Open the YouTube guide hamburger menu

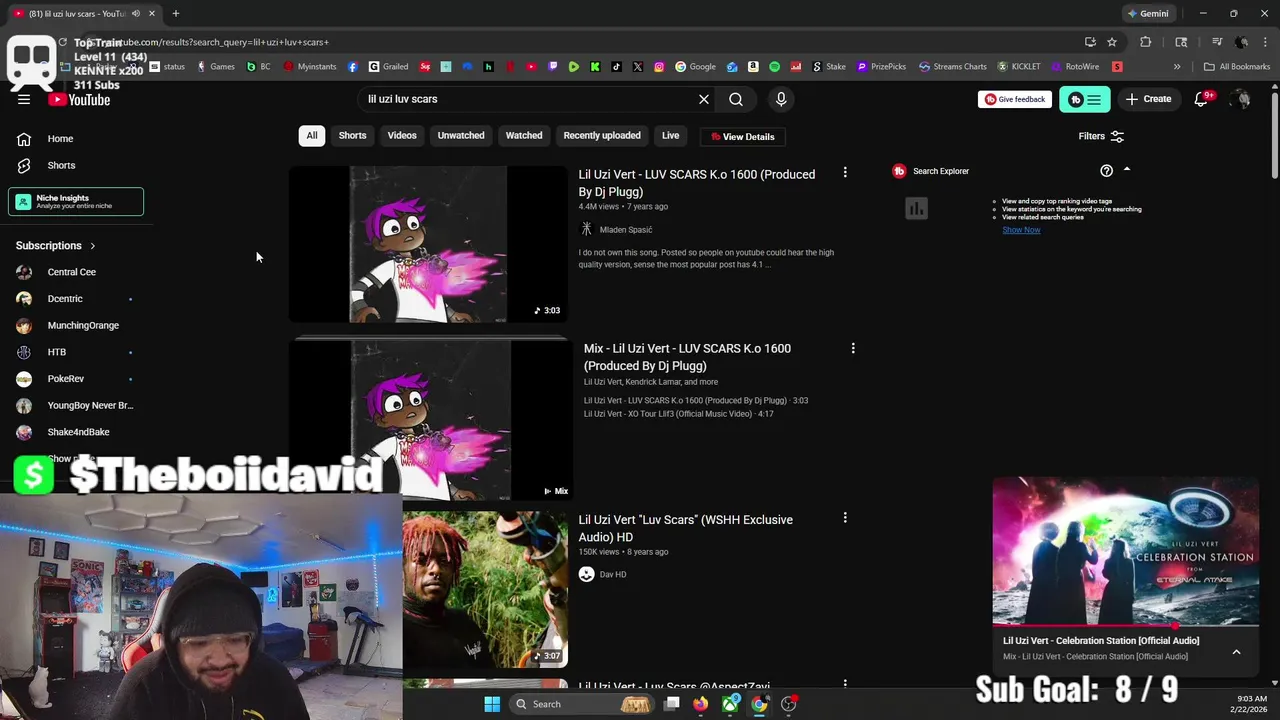pos(24,99)
